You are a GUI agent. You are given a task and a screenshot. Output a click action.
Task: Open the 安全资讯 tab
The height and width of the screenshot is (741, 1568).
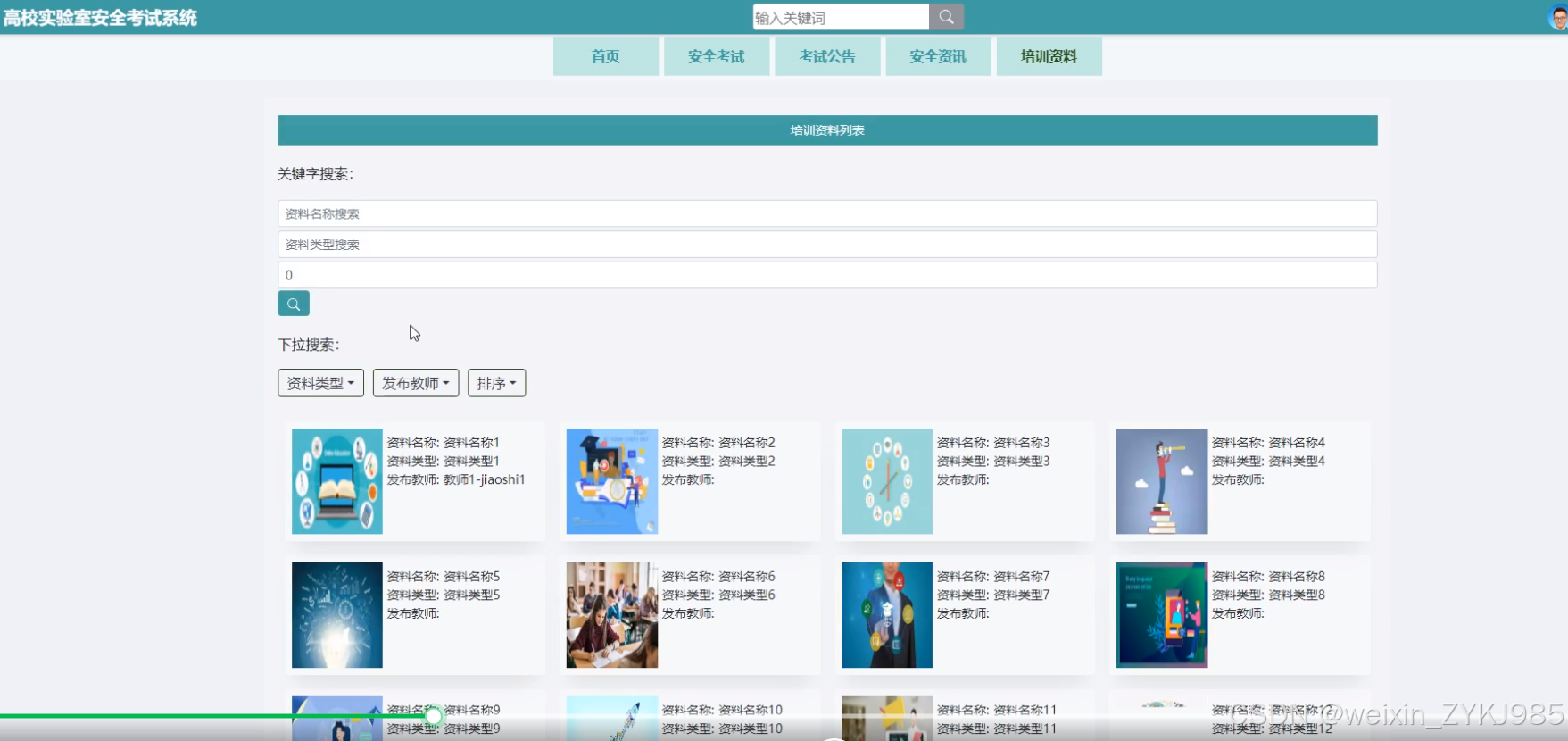click(x=938, y=56)
